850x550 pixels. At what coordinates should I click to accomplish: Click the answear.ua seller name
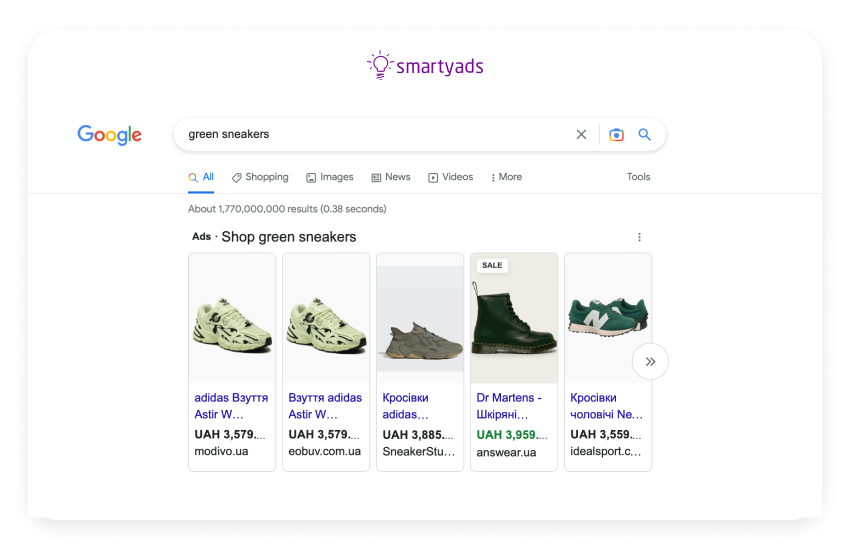[506, 452]
